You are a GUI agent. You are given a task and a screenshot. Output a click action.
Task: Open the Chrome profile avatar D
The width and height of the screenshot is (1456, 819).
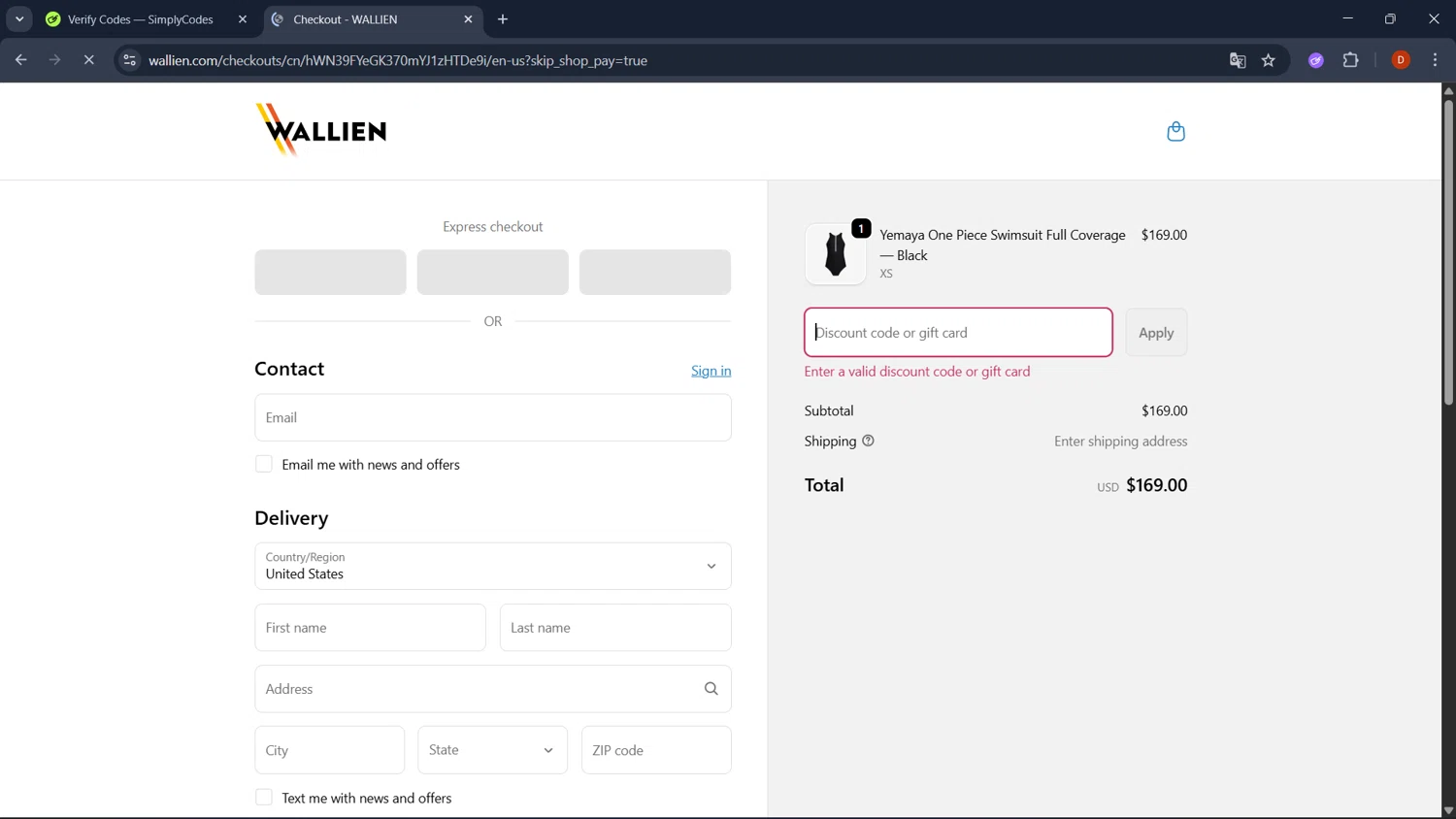[1401, 60]
